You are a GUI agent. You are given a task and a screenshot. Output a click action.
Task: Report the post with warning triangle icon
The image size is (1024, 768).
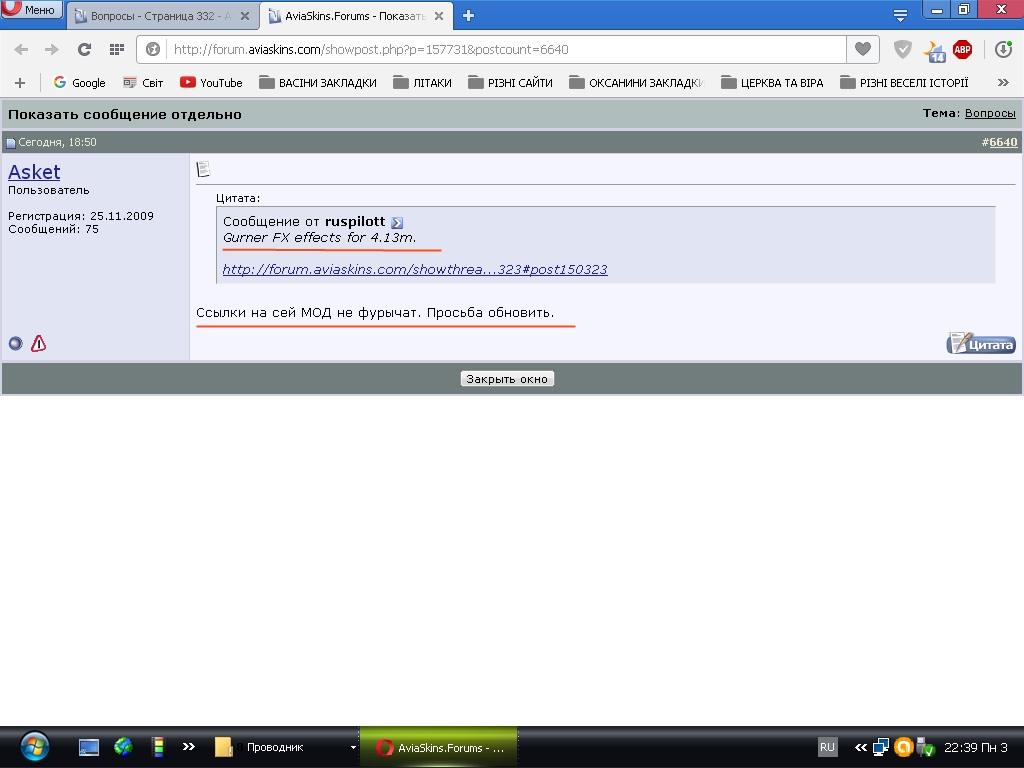[x=39, y=343]
